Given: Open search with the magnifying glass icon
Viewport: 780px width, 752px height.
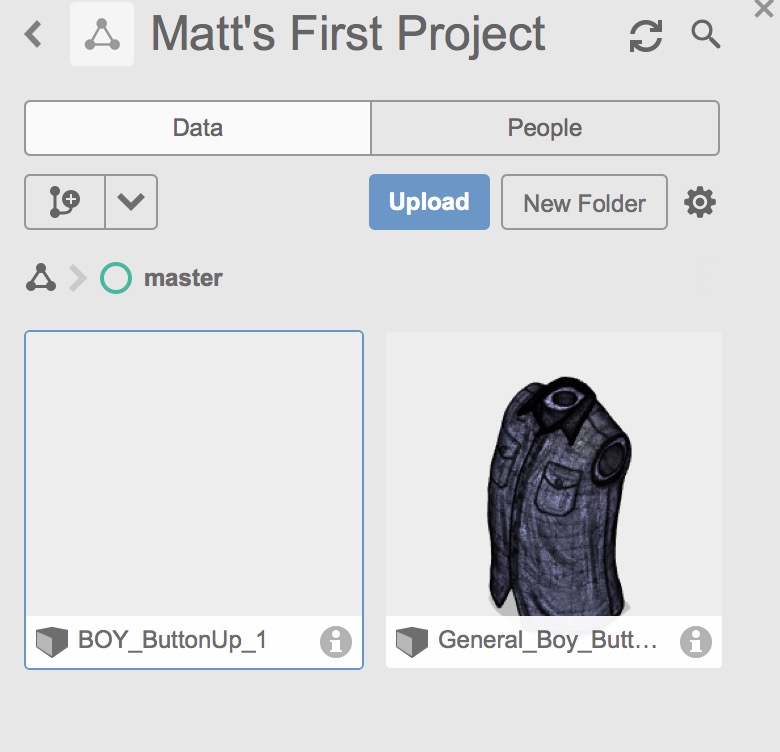Looking at the screenshot, I should pyautogui.click(x=706, y=35).
